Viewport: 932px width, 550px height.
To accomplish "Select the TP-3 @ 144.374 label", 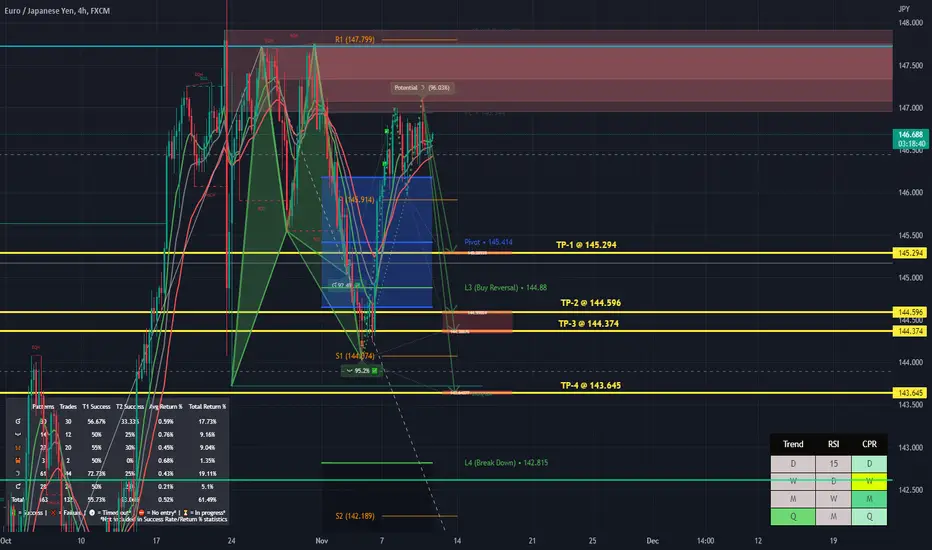I will point(588,323).
